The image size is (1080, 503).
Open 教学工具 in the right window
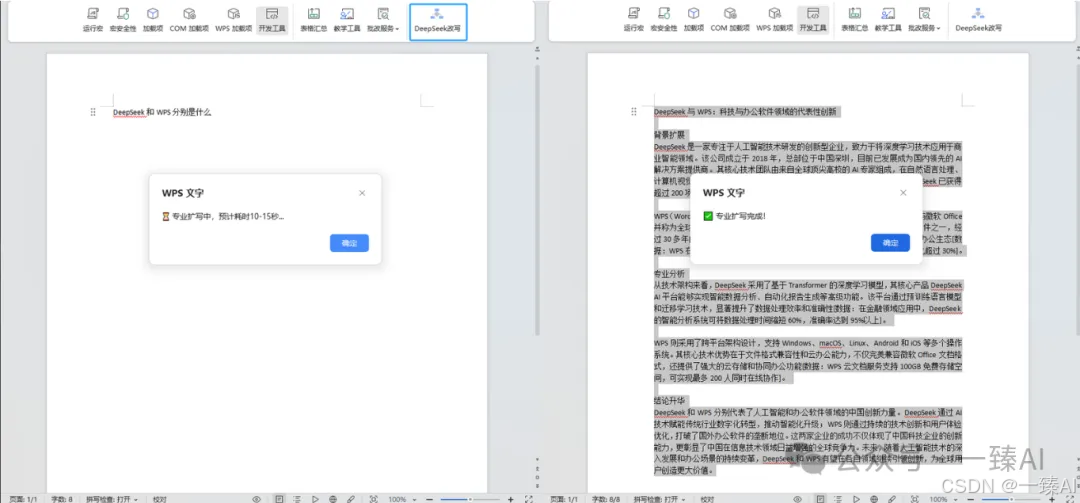pos(888,19)
